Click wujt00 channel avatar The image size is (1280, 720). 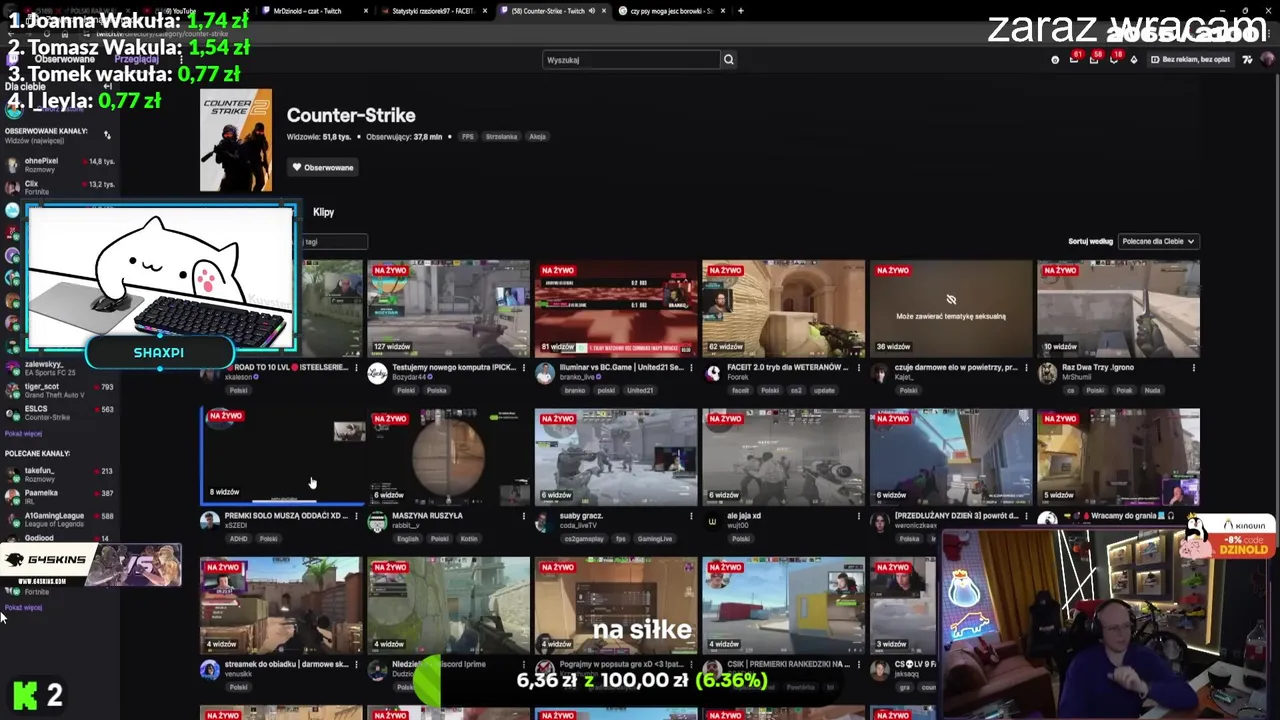[712, 521]
